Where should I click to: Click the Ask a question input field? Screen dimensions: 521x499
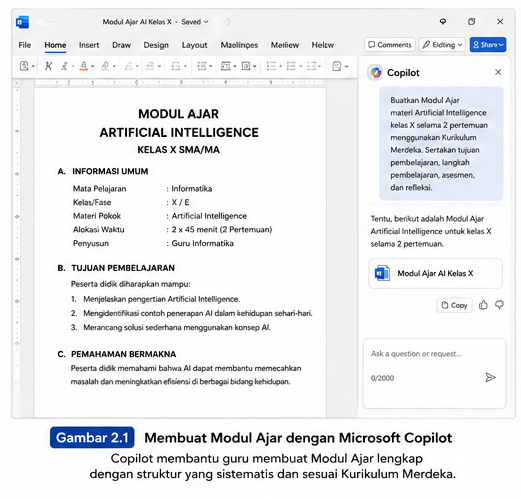tap(434, 373)
